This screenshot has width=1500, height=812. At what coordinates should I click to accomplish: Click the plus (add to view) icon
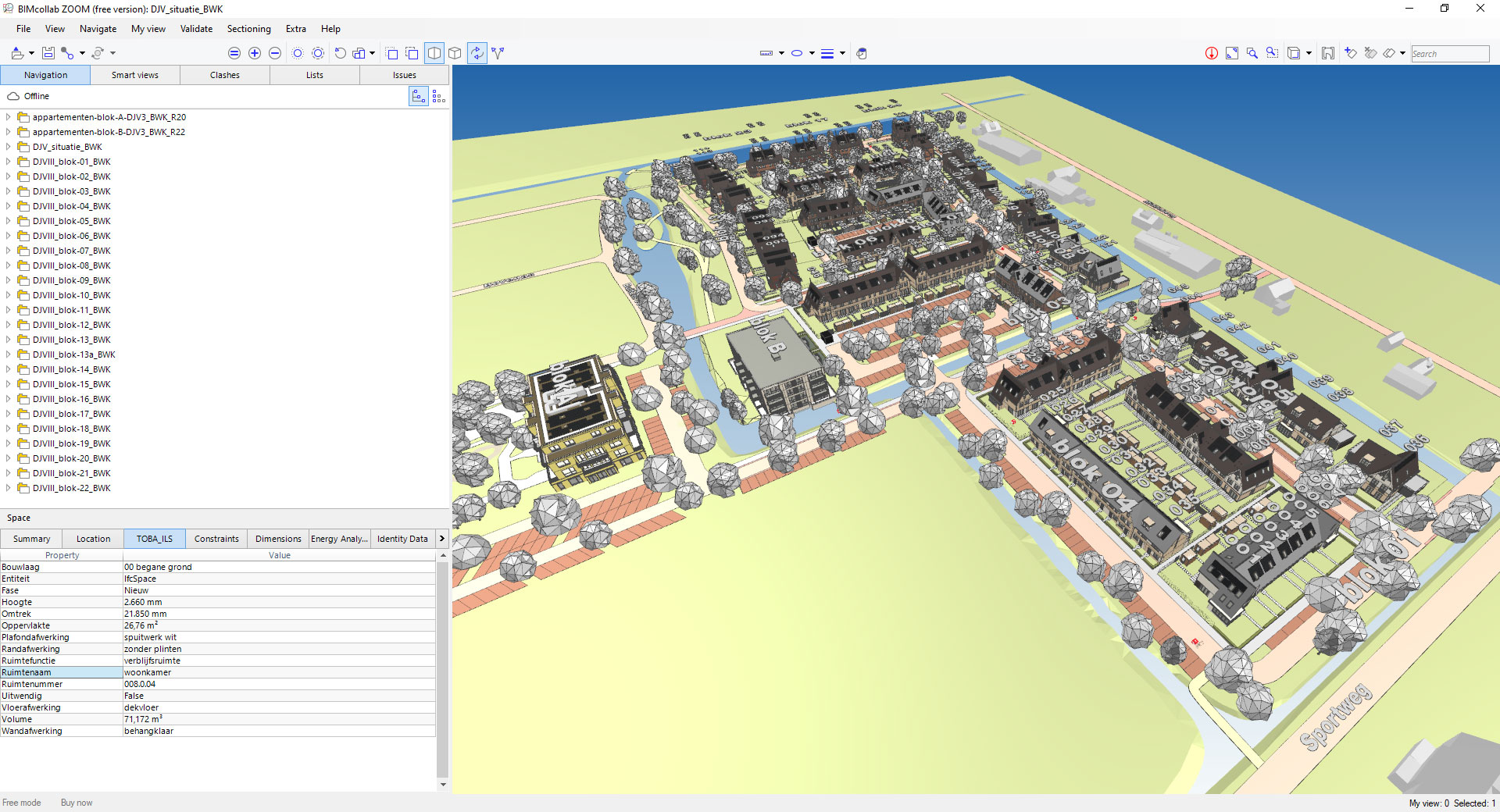(255, 53)
